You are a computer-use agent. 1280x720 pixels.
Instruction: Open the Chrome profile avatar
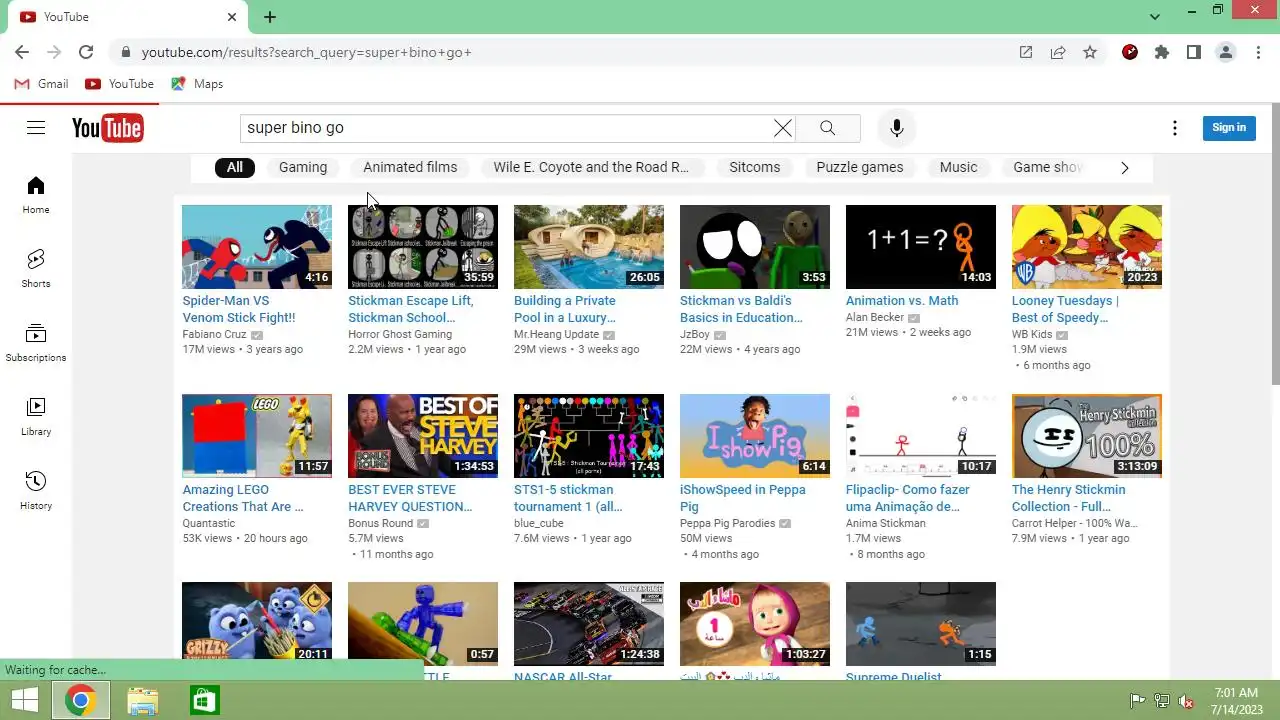[x=1226, y=52]
